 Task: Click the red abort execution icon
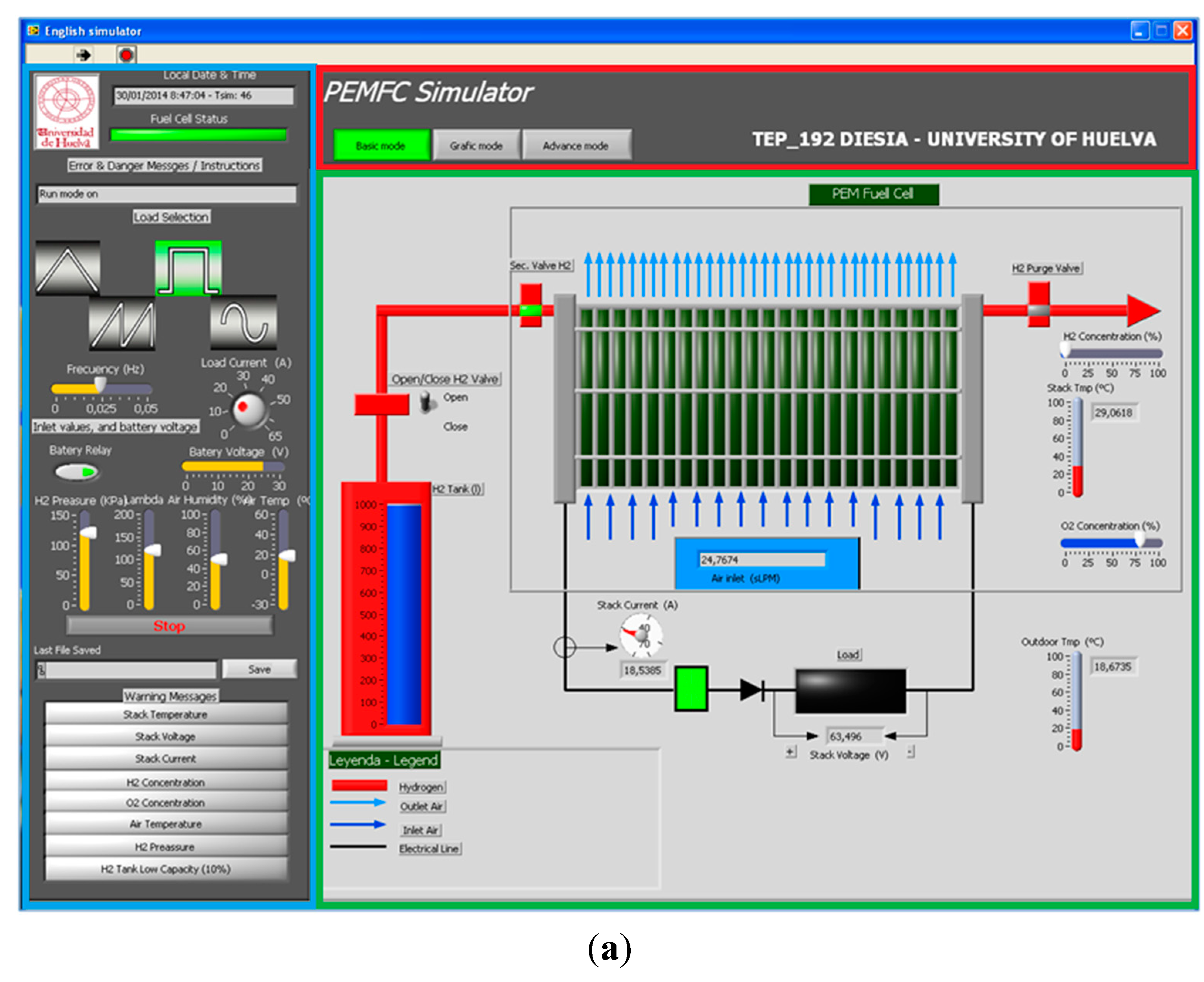click(126, 55)
